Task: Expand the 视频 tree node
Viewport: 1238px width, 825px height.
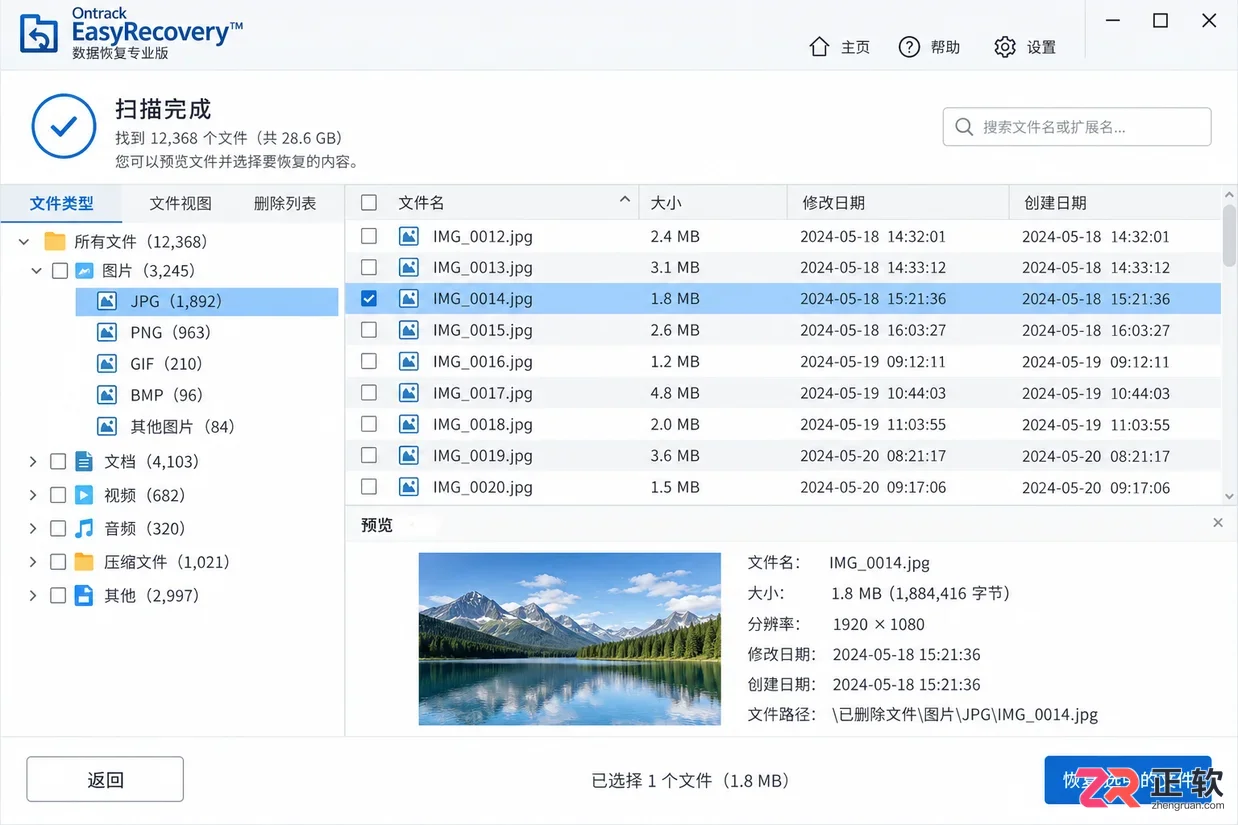Action: 33,495
